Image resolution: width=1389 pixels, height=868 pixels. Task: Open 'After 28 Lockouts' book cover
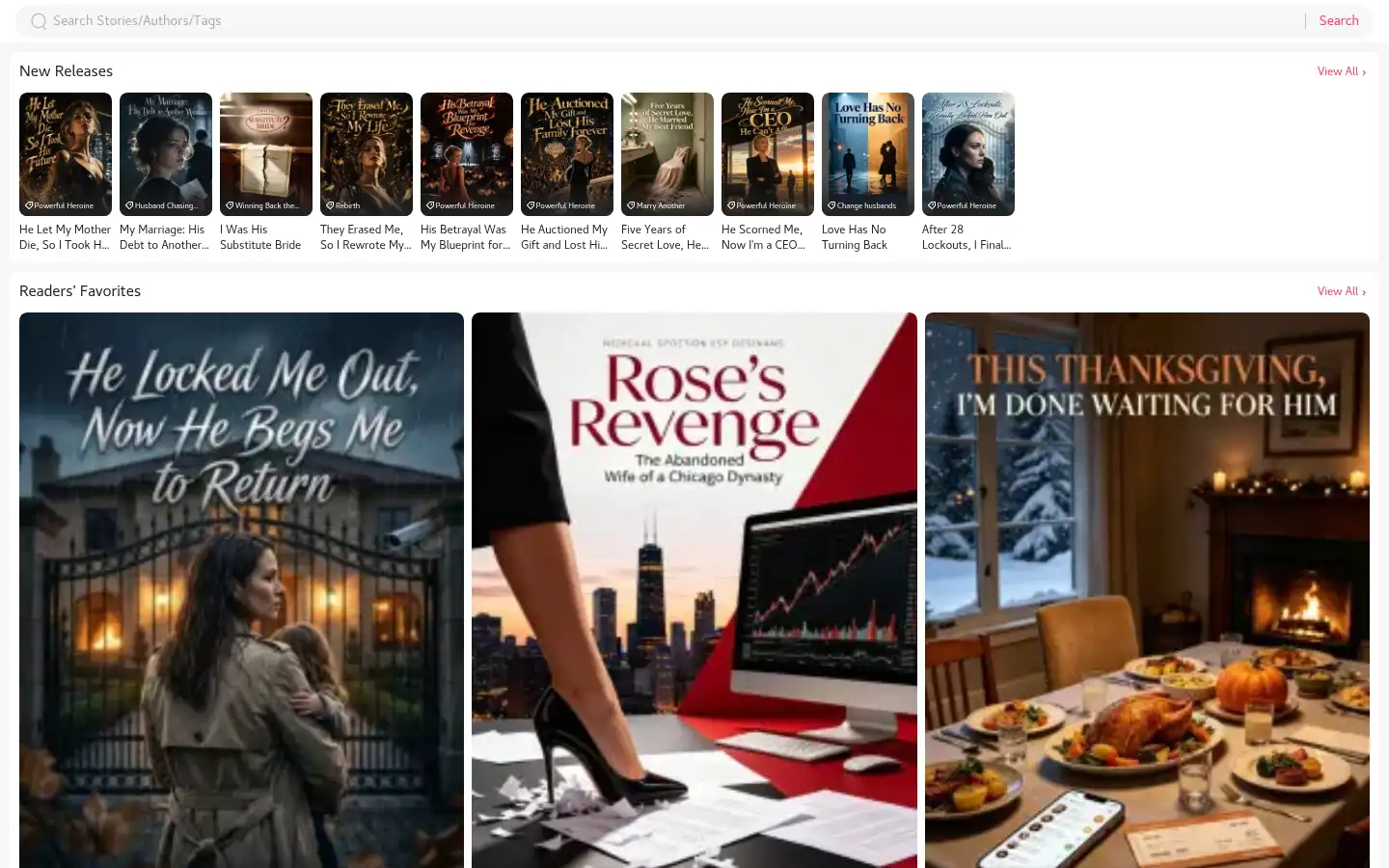[968, 154]
